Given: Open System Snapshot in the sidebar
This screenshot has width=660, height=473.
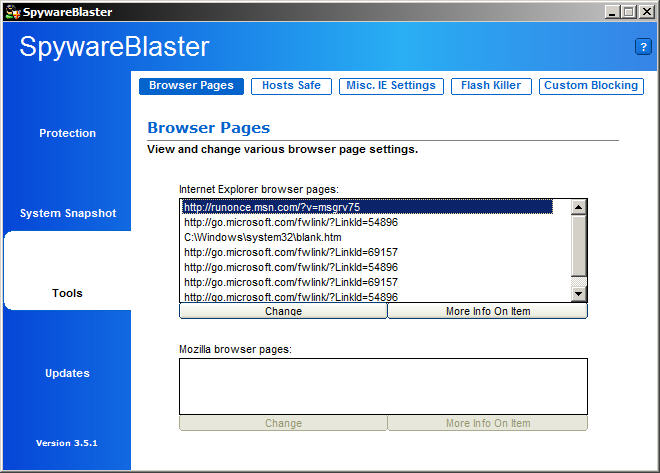Looking at the screenshot, I should (x=67, y=213).
